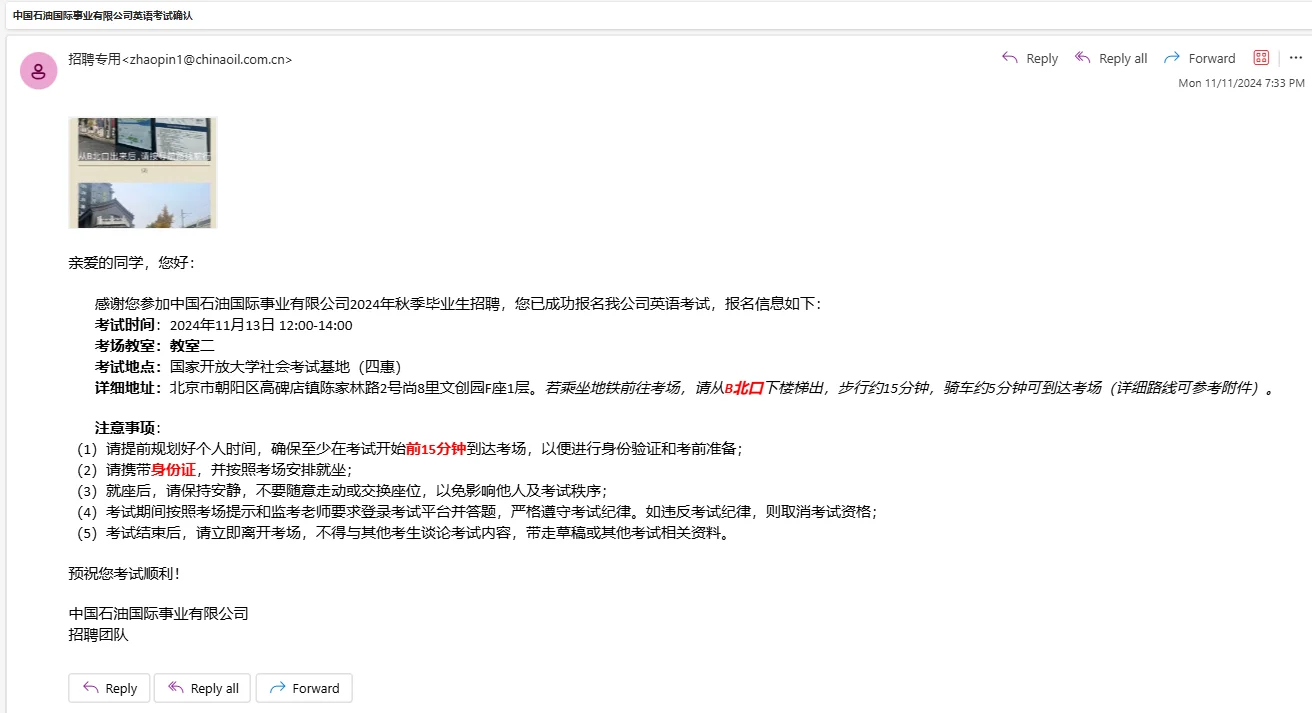Click sender address zhaopin1@chinaoil.com.cn

[x=206, y=59]
